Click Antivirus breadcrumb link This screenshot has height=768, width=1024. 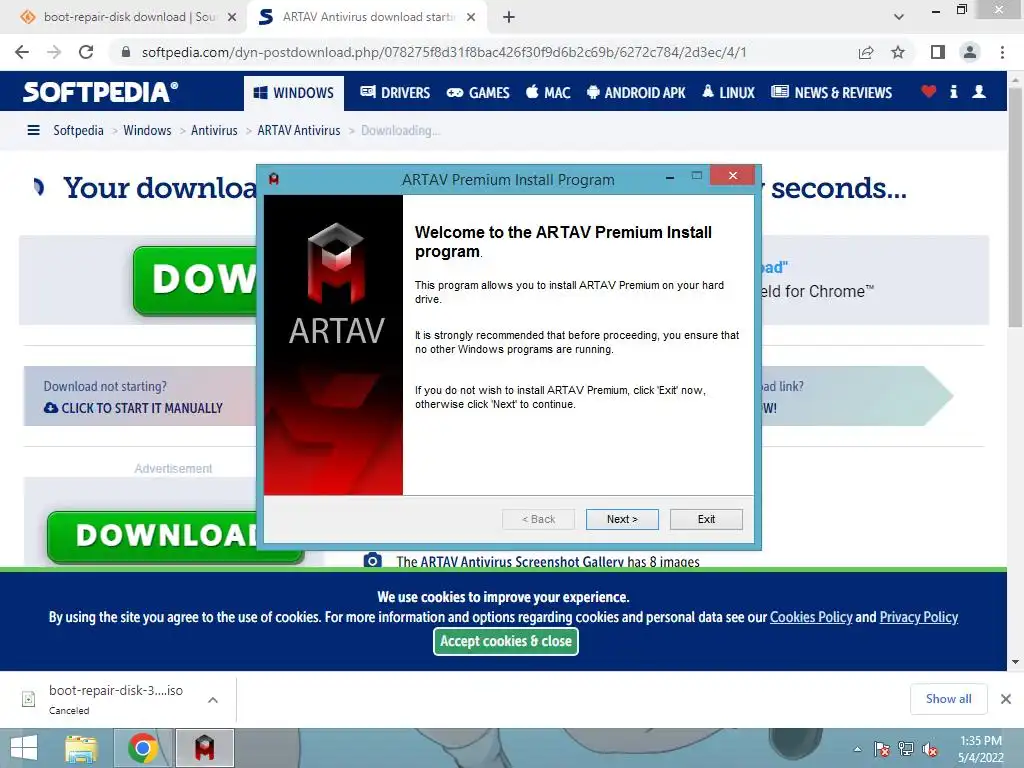pos(214,131)
